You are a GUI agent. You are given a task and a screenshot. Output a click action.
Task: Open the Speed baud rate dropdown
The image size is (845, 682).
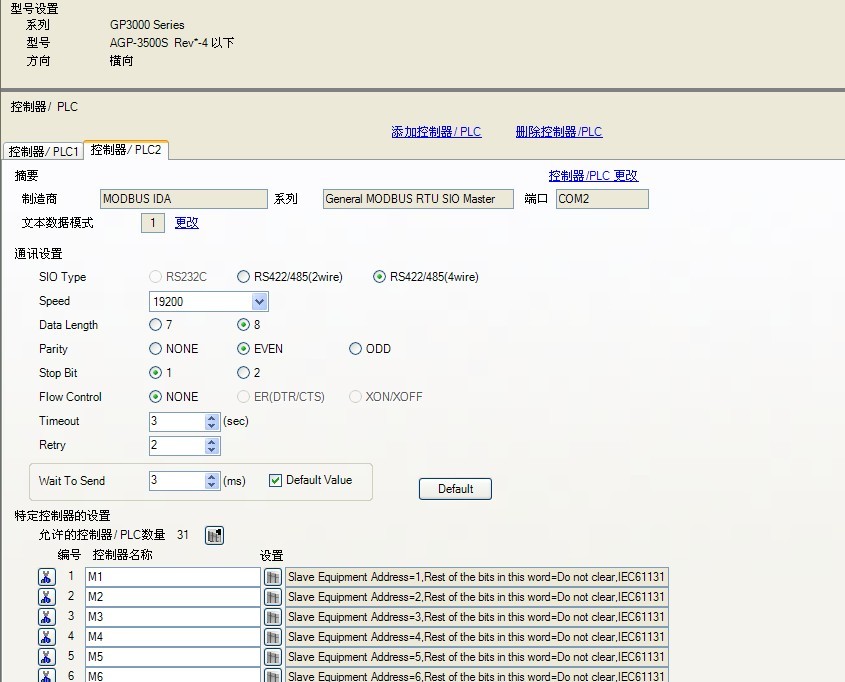[260, 301]
